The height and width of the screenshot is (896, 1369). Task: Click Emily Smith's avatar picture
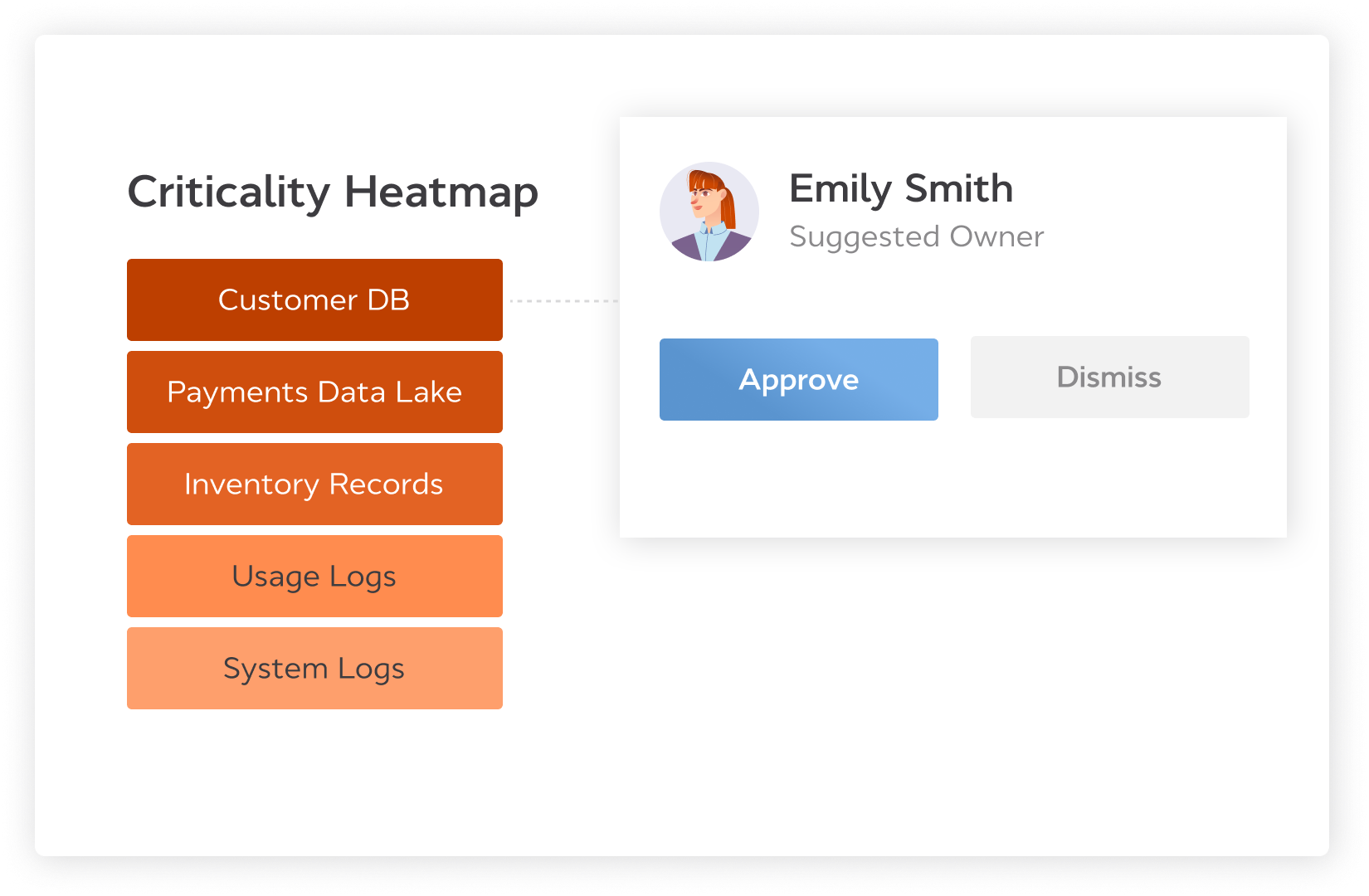click(x=709, y=212)
